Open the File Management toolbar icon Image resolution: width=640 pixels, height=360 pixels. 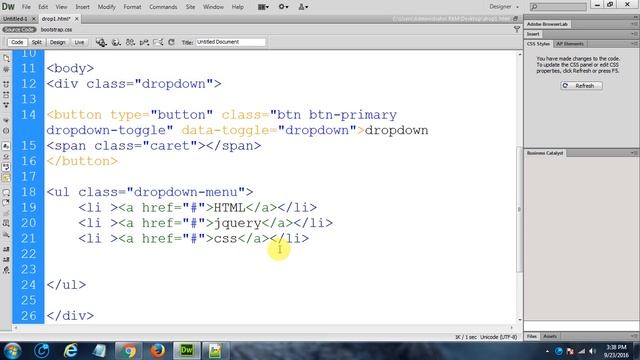(x=130, y=42)
